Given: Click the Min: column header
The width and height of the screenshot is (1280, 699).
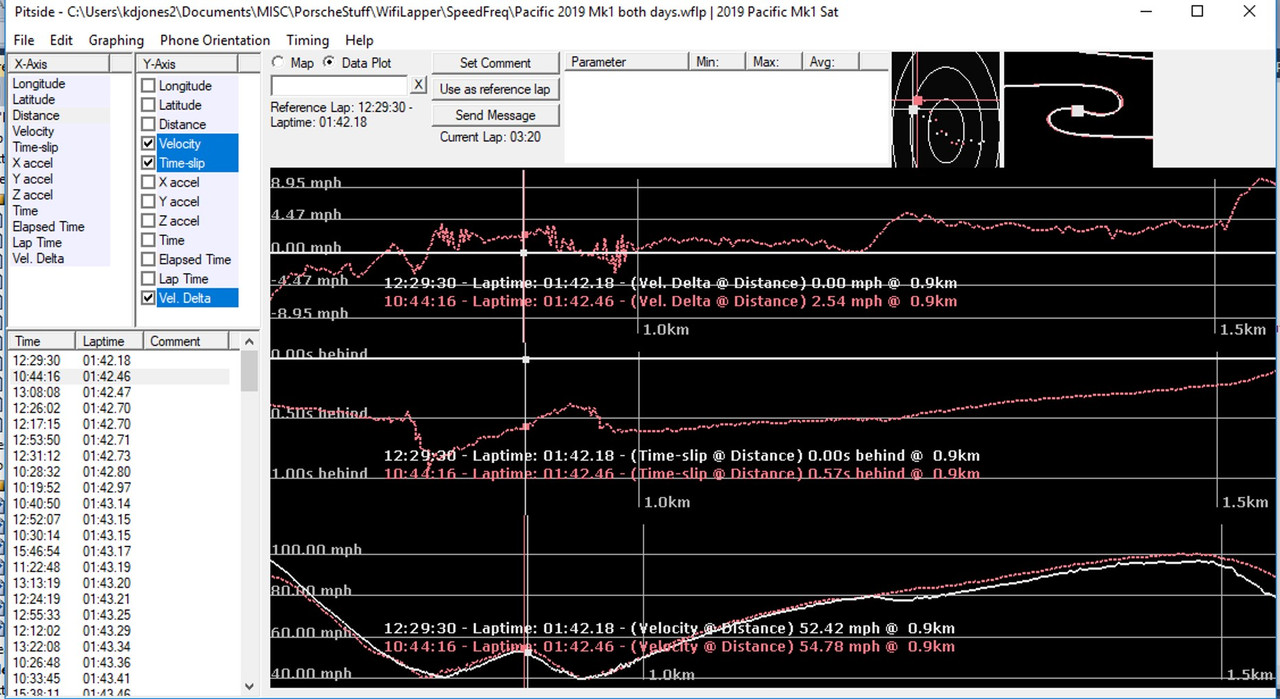Looking at the screenshot, I should tap(718, 62).
